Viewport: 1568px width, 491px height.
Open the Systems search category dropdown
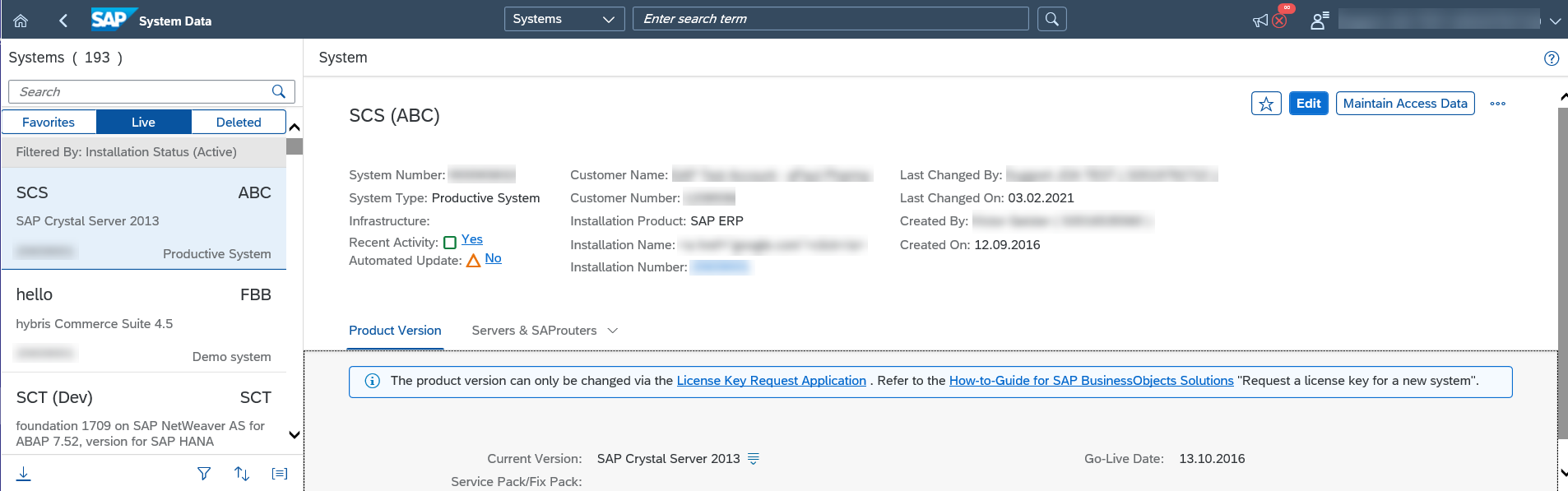(564, 19)
